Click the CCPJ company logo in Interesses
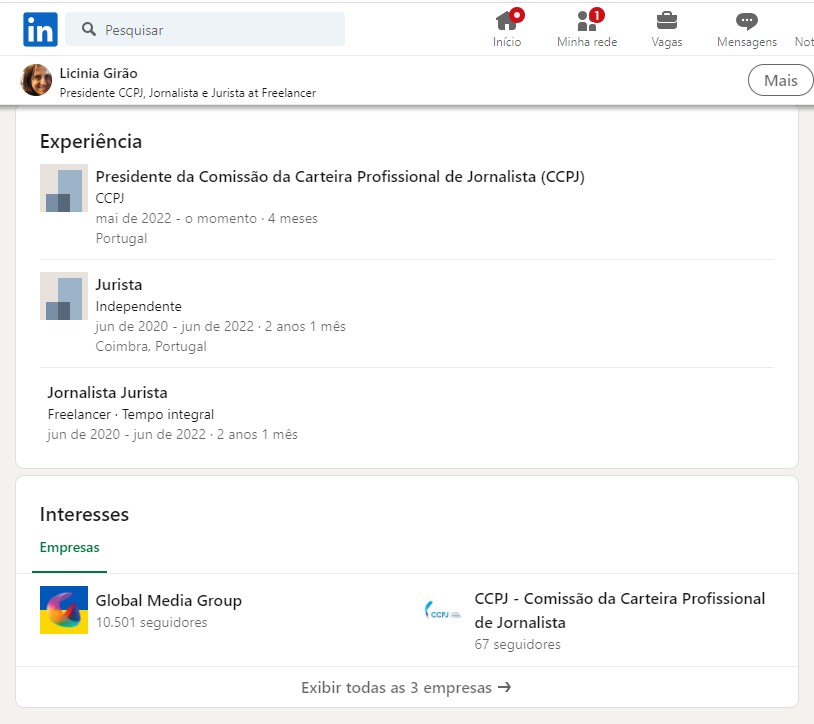This screenshot has height=724, width=814. pos(443,610)
